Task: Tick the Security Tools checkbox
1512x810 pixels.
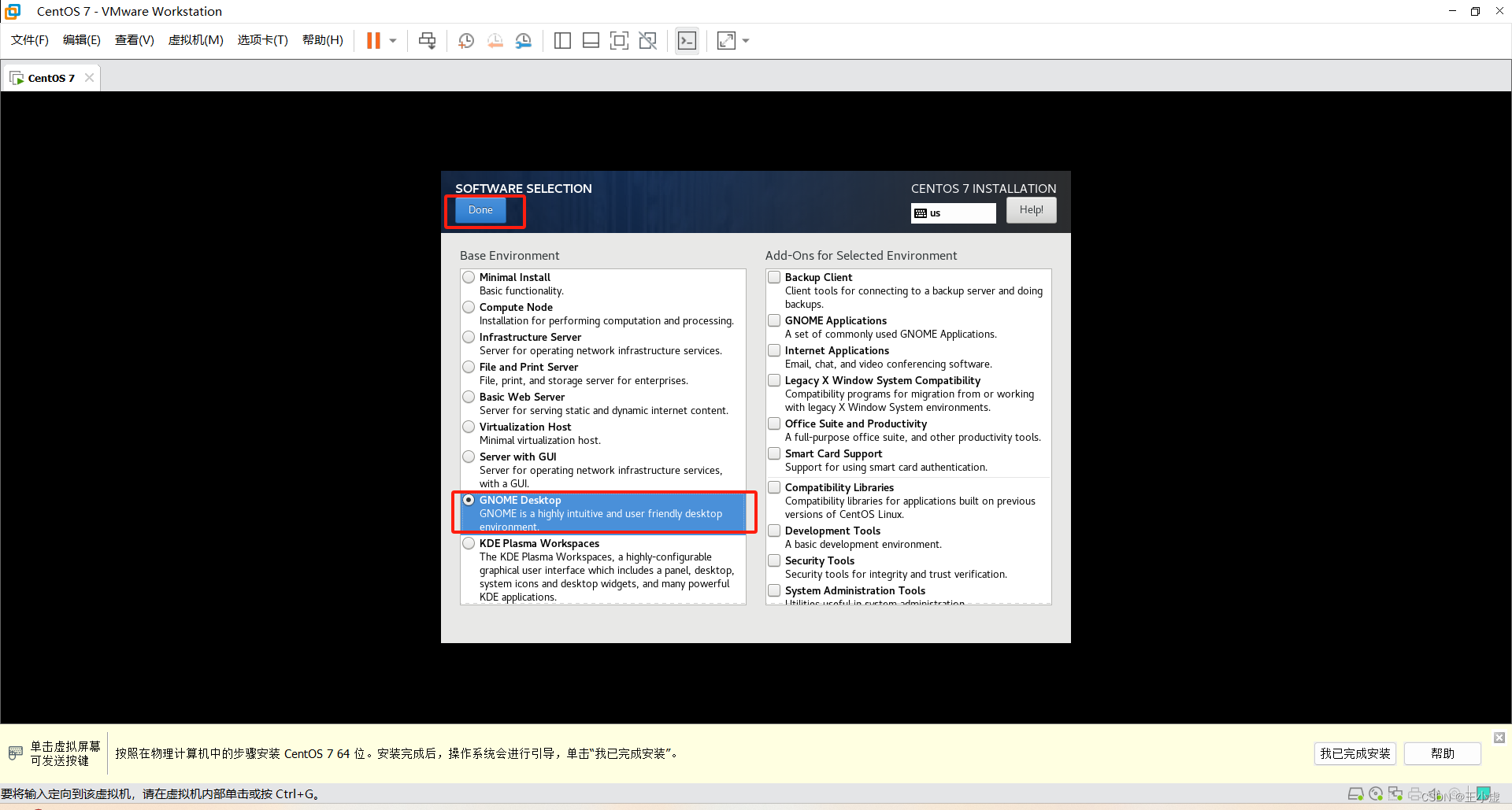Action: point(774,560)
